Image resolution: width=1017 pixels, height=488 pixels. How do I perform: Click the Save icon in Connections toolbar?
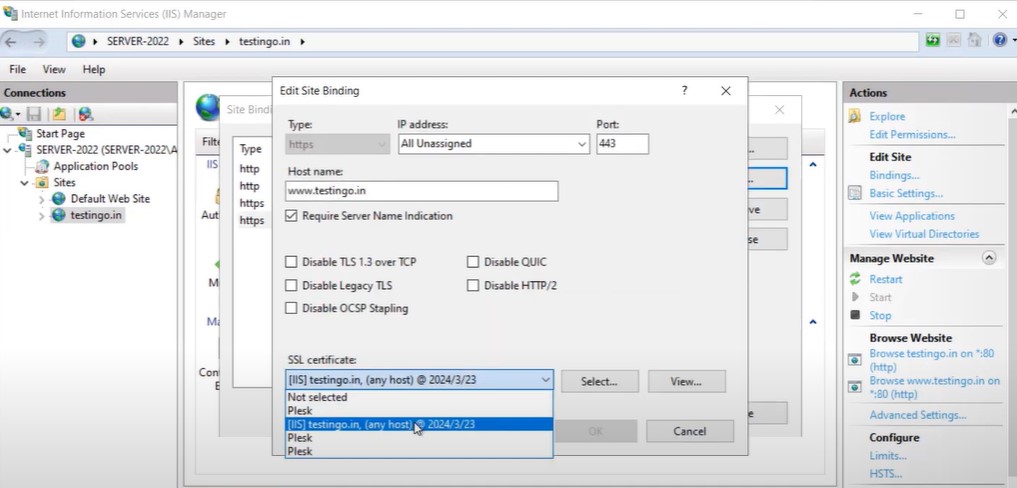(34, 114)
